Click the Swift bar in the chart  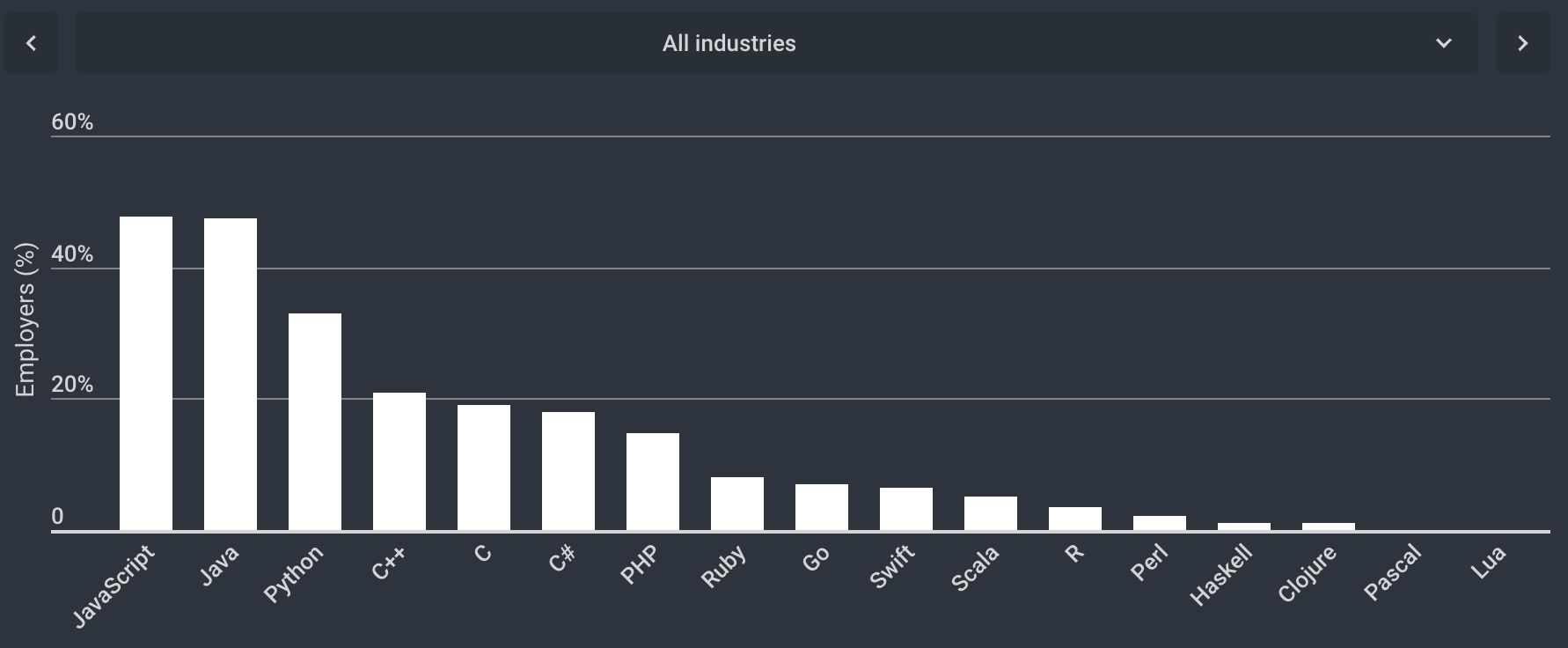pyautogui.click(x=906, y=509)
